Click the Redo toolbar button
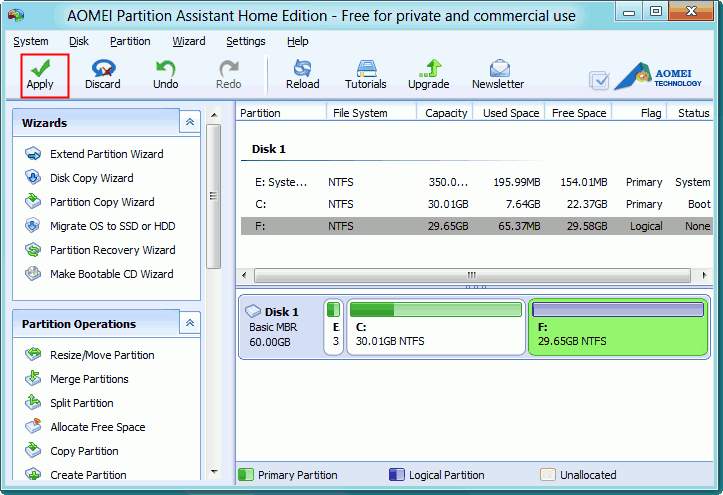 coord(229,75)
